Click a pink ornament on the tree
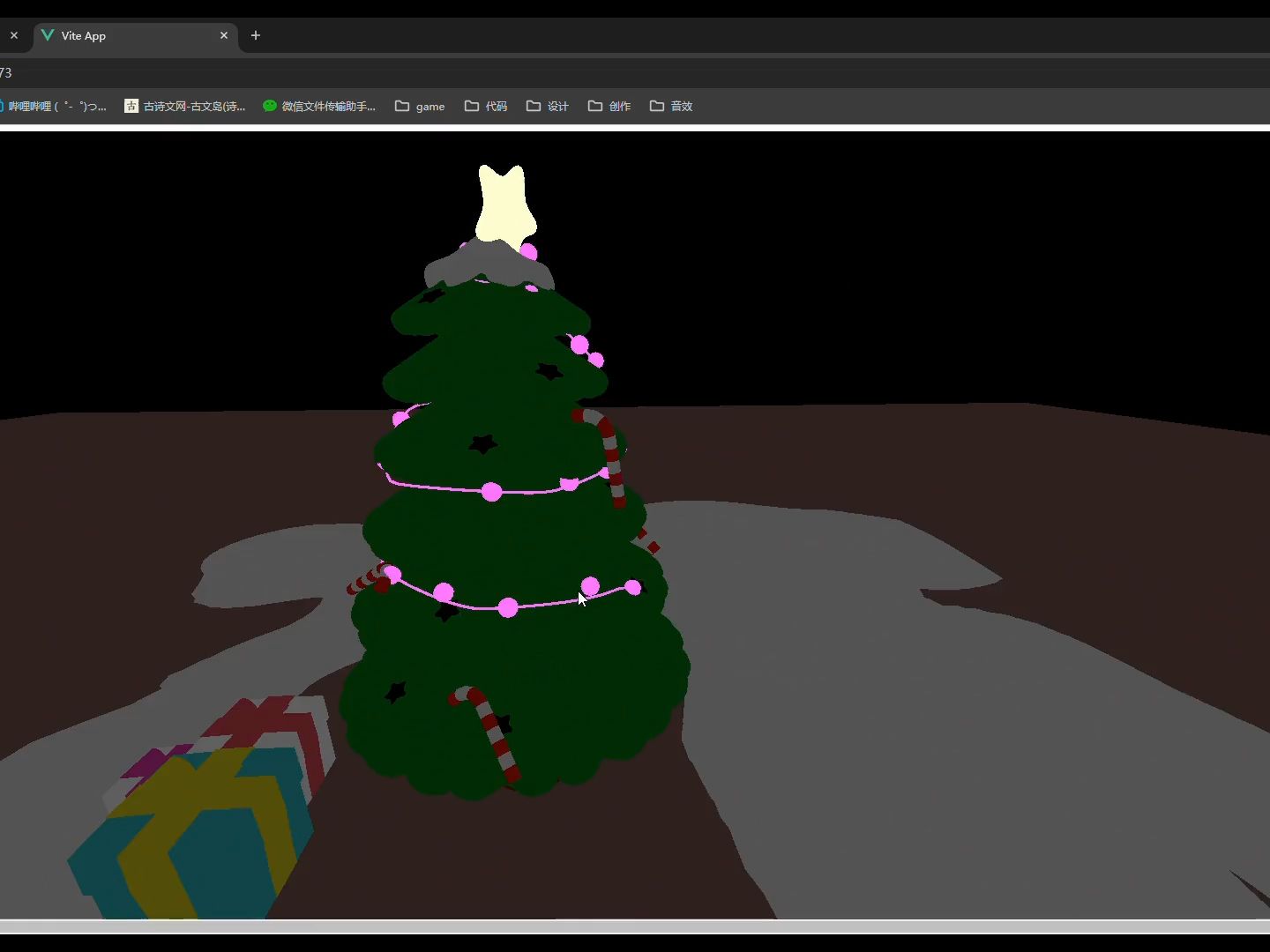The width and height of the screenshot is (1270, 952). 490,492
